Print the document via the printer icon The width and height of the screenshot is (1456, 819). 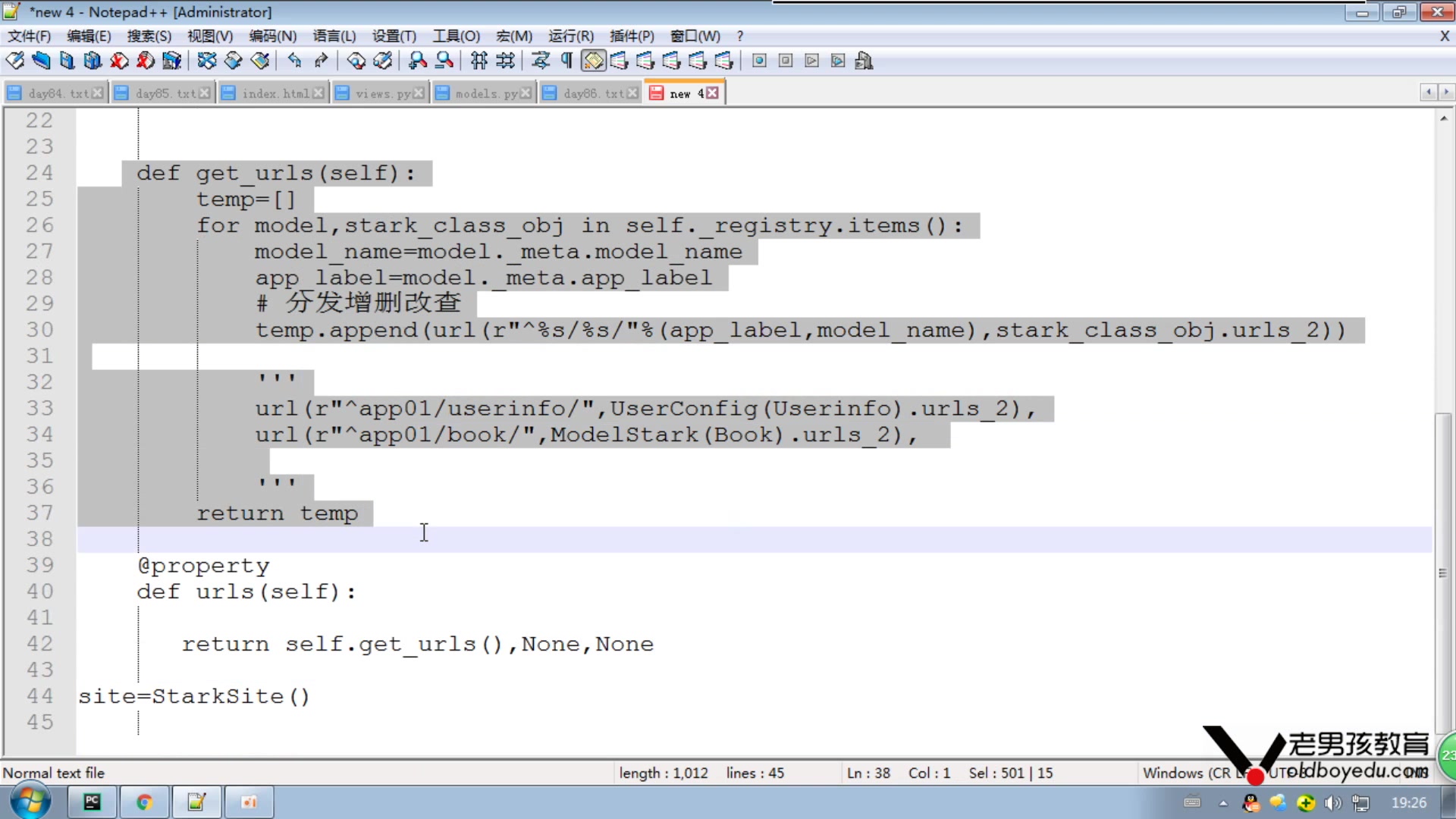(x=171, y=61)
